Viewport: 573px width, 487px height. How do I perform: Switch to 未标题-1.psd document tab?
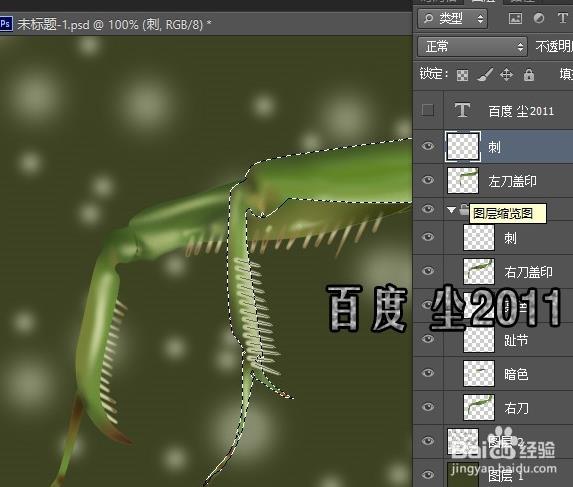114,24
